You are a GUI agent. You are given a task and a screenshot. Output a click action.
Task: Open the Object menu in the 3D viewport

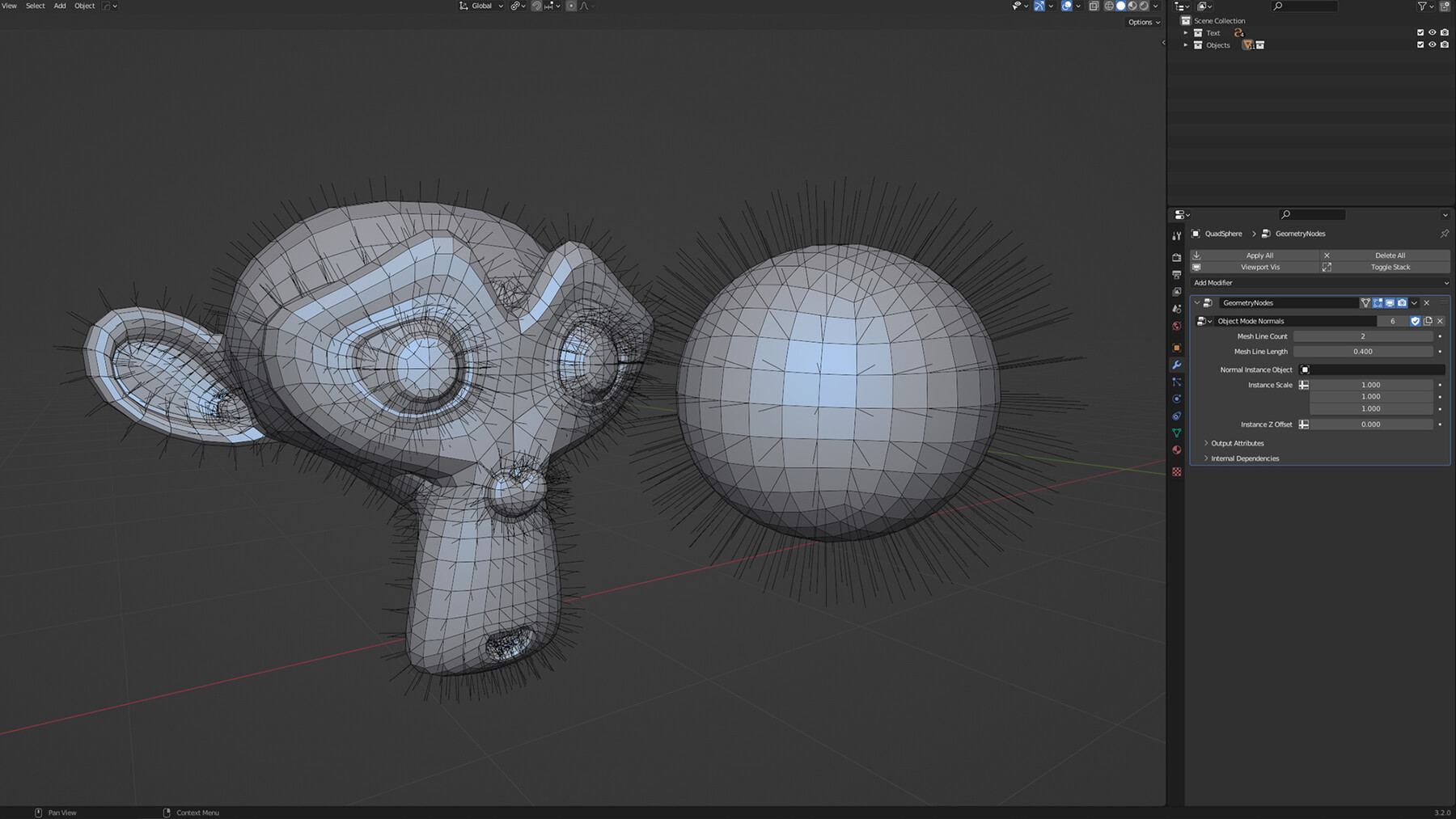click(84, 6)
